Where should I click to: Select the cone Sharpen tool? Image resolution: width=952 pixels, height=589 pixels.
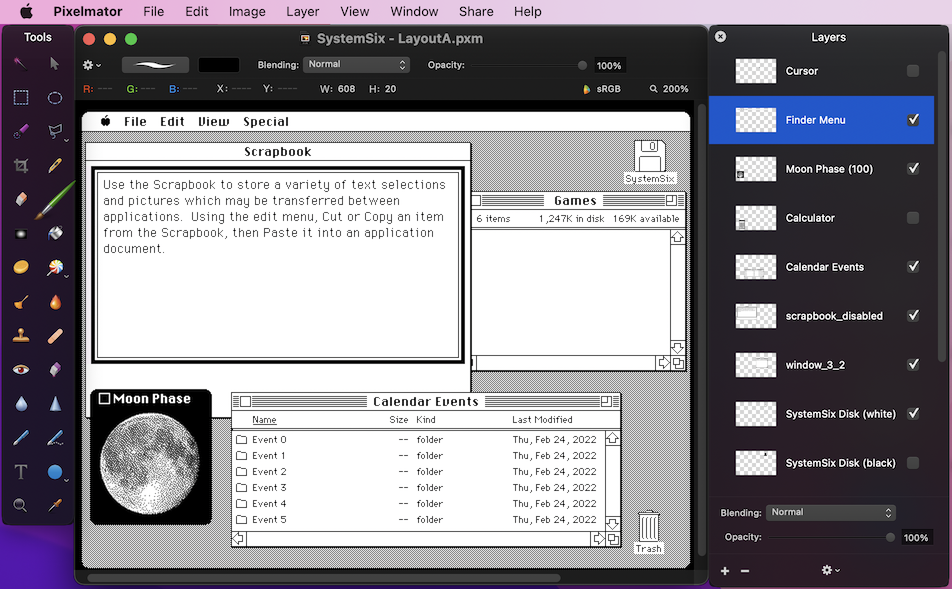[x=55, y=403]
